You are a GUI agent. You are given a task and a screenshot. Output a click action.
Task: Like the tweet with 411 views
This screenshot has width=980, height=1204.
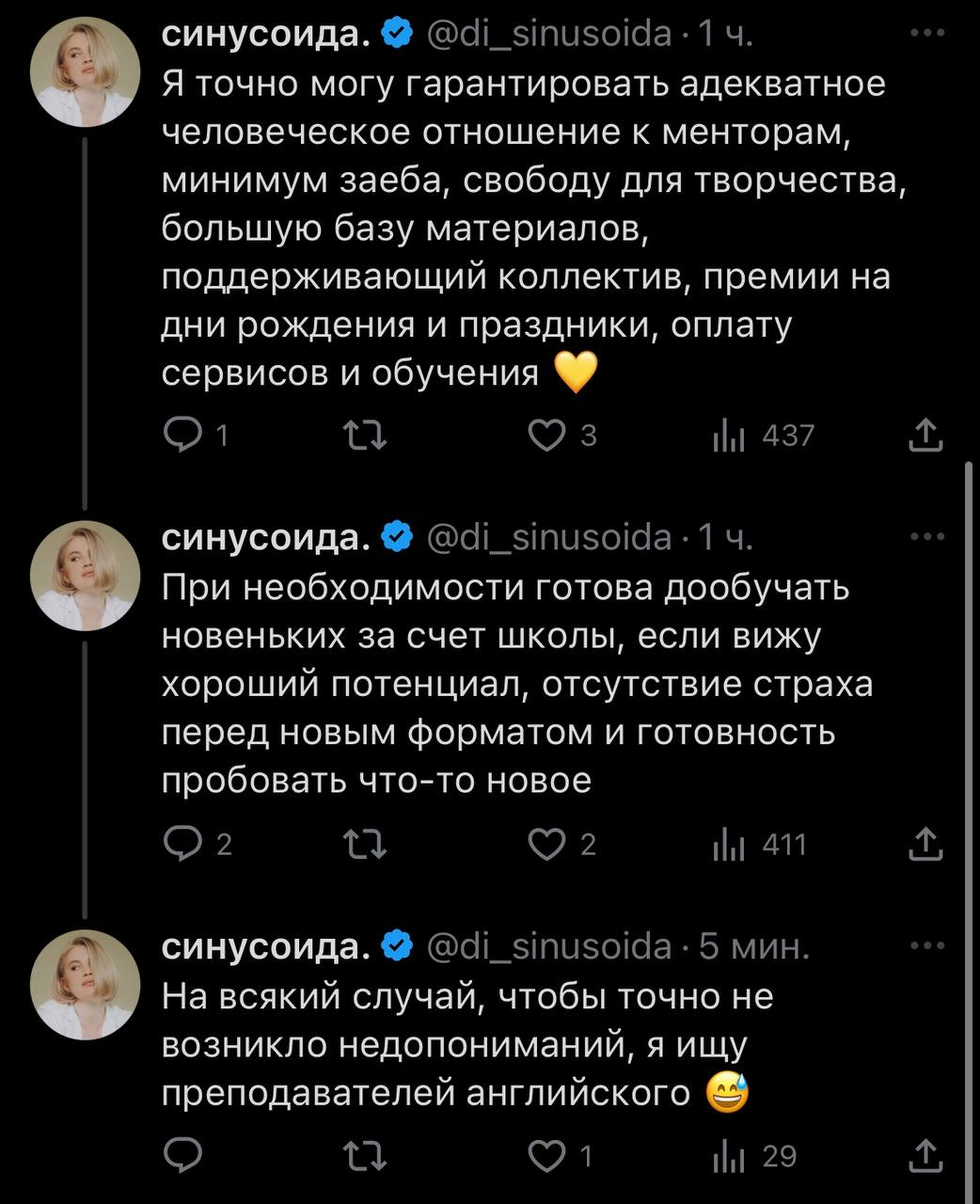pyautogui.click(x=546, y=845)
